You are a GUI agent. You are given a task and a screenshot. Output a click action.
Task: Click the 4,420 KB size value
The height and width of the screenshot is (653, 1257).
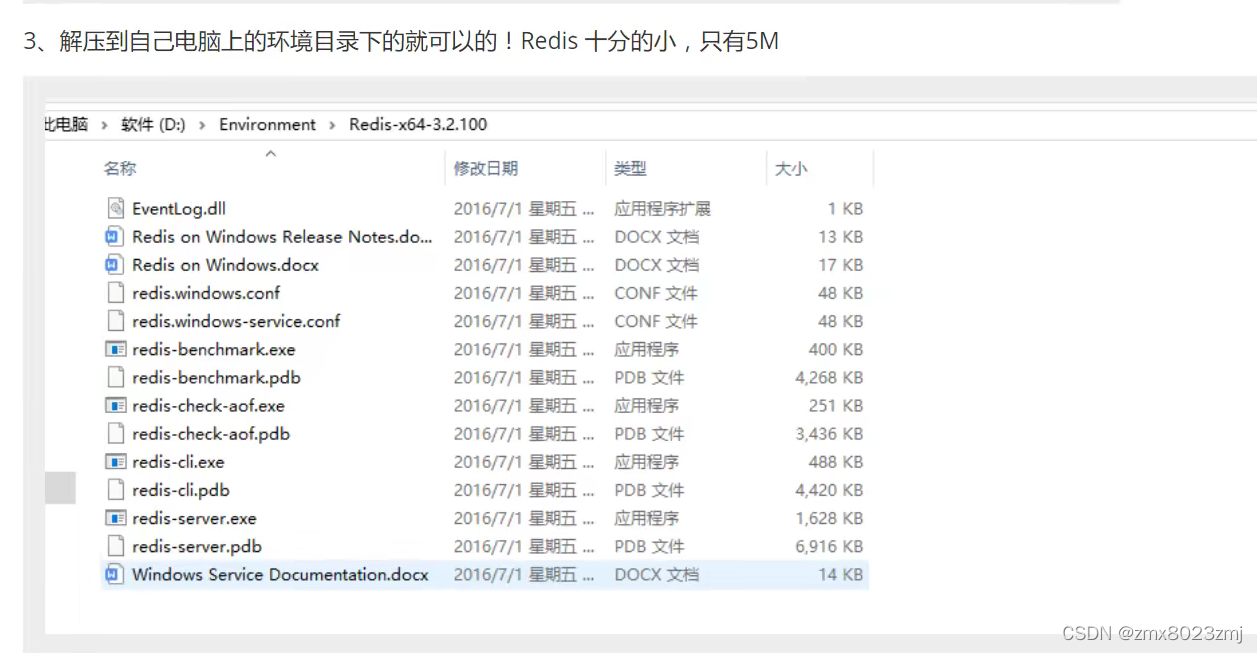[829, 490]
